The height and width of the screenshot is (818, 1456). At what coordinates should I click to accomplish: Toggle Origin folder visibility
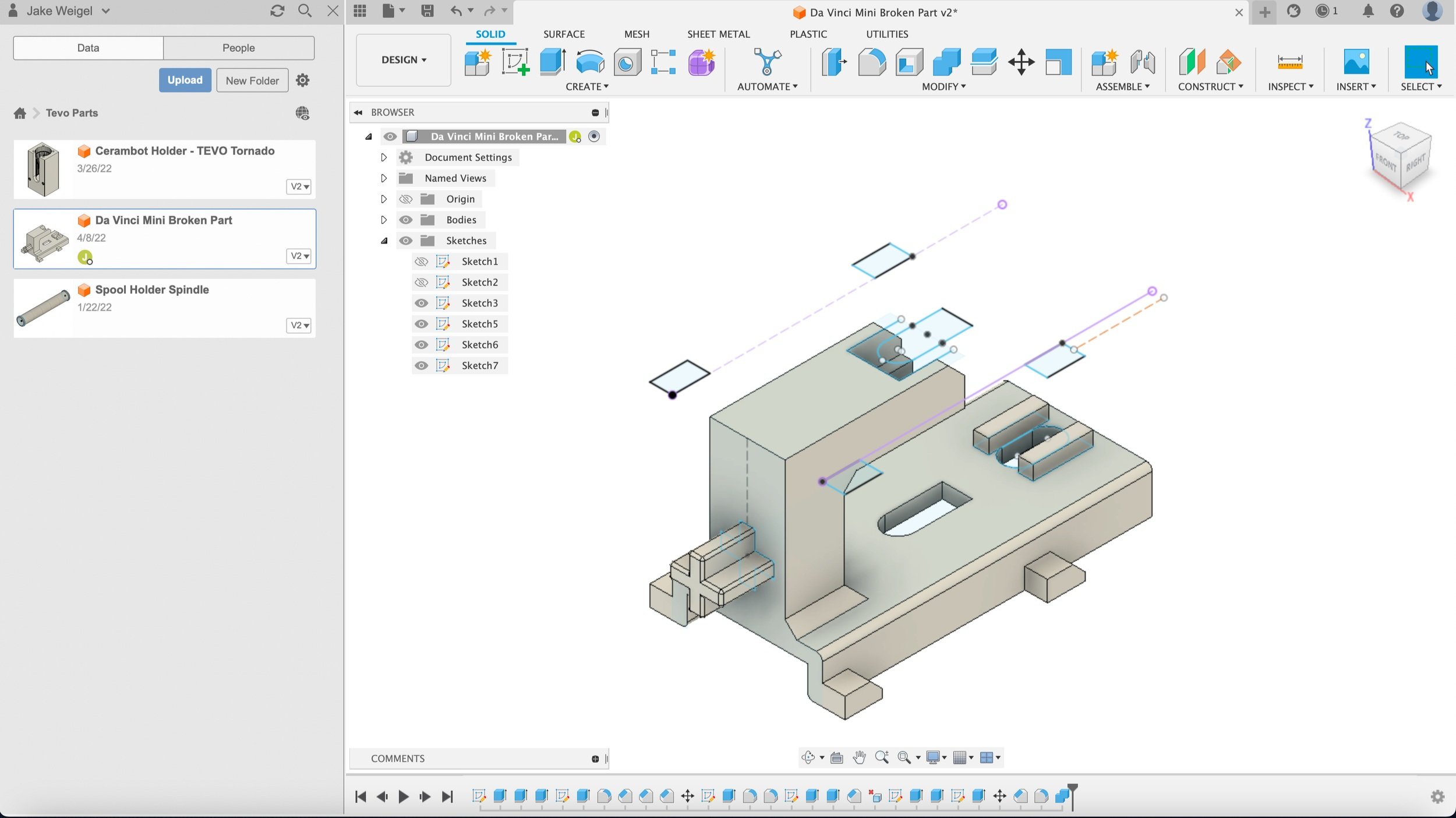click(406, 199)
